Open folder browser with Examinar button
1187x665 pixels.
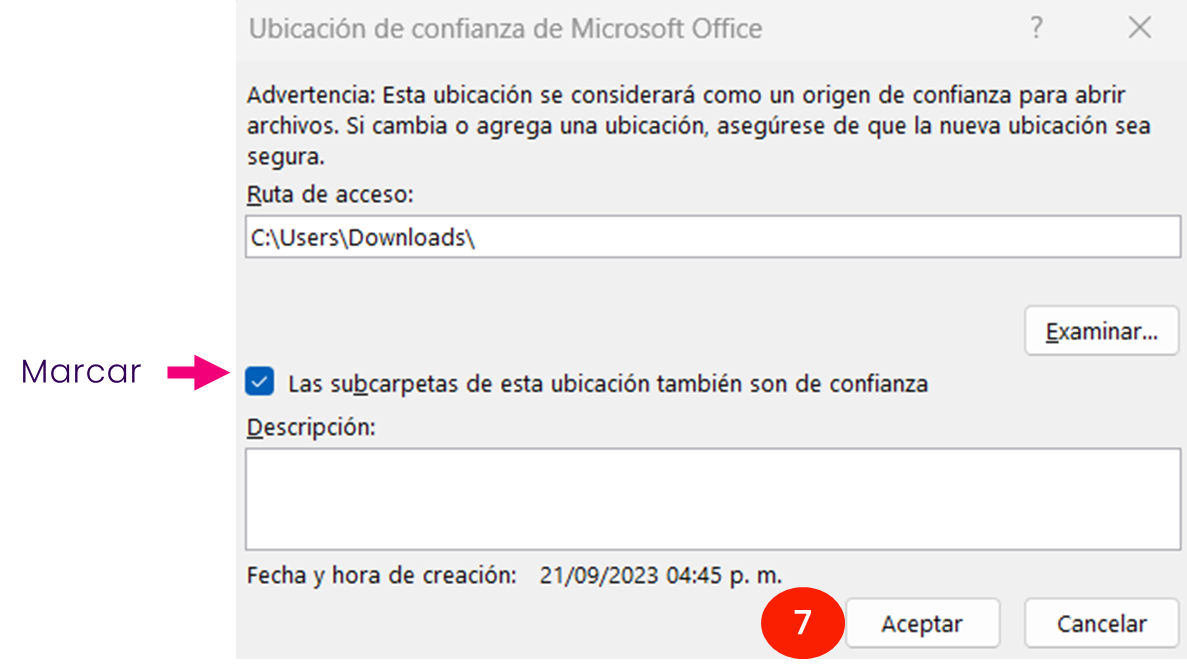click(x=1101, y=331)
